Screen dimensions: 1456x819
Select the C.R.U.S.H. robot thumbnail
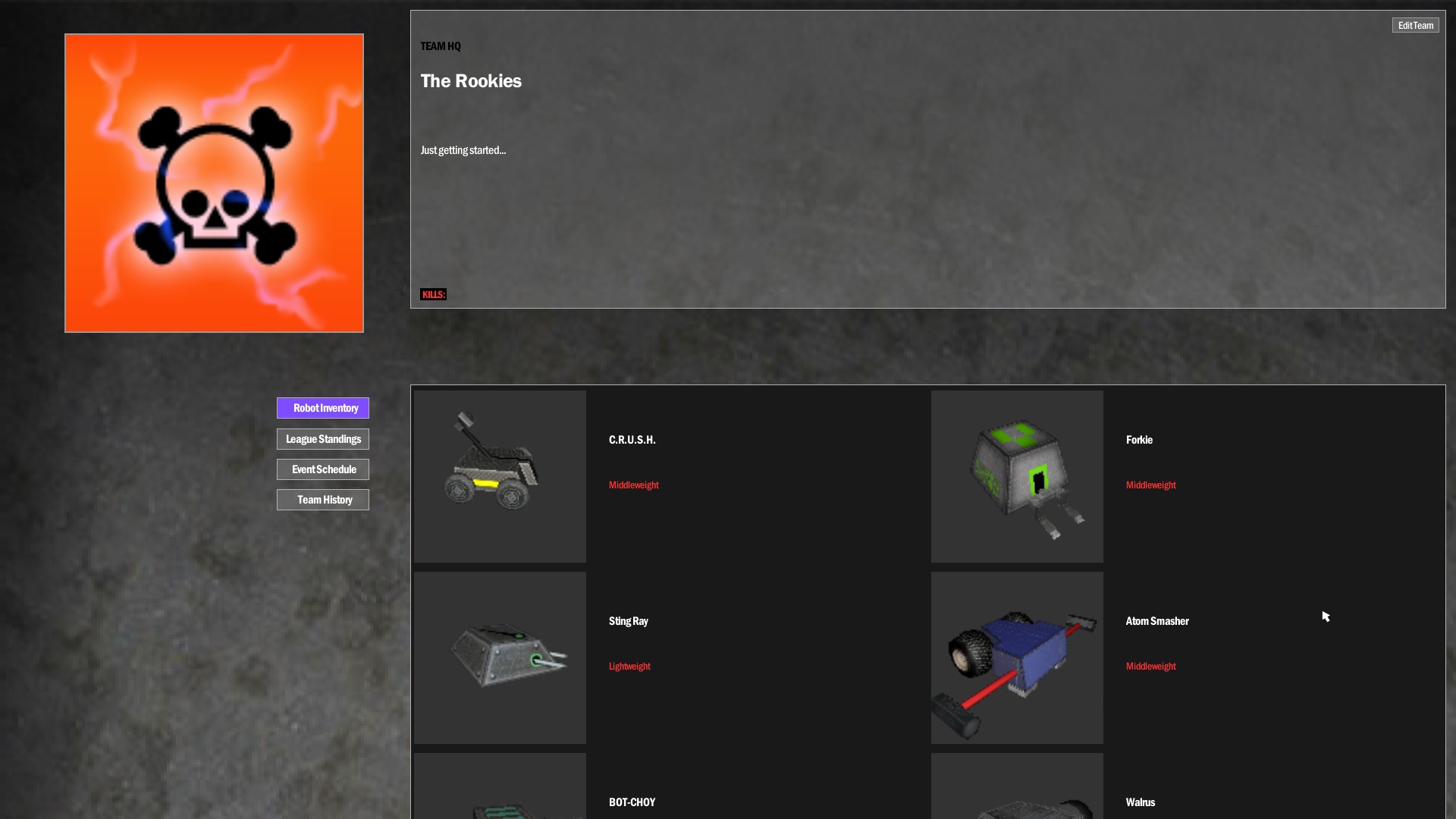click(x=500, y=476)
